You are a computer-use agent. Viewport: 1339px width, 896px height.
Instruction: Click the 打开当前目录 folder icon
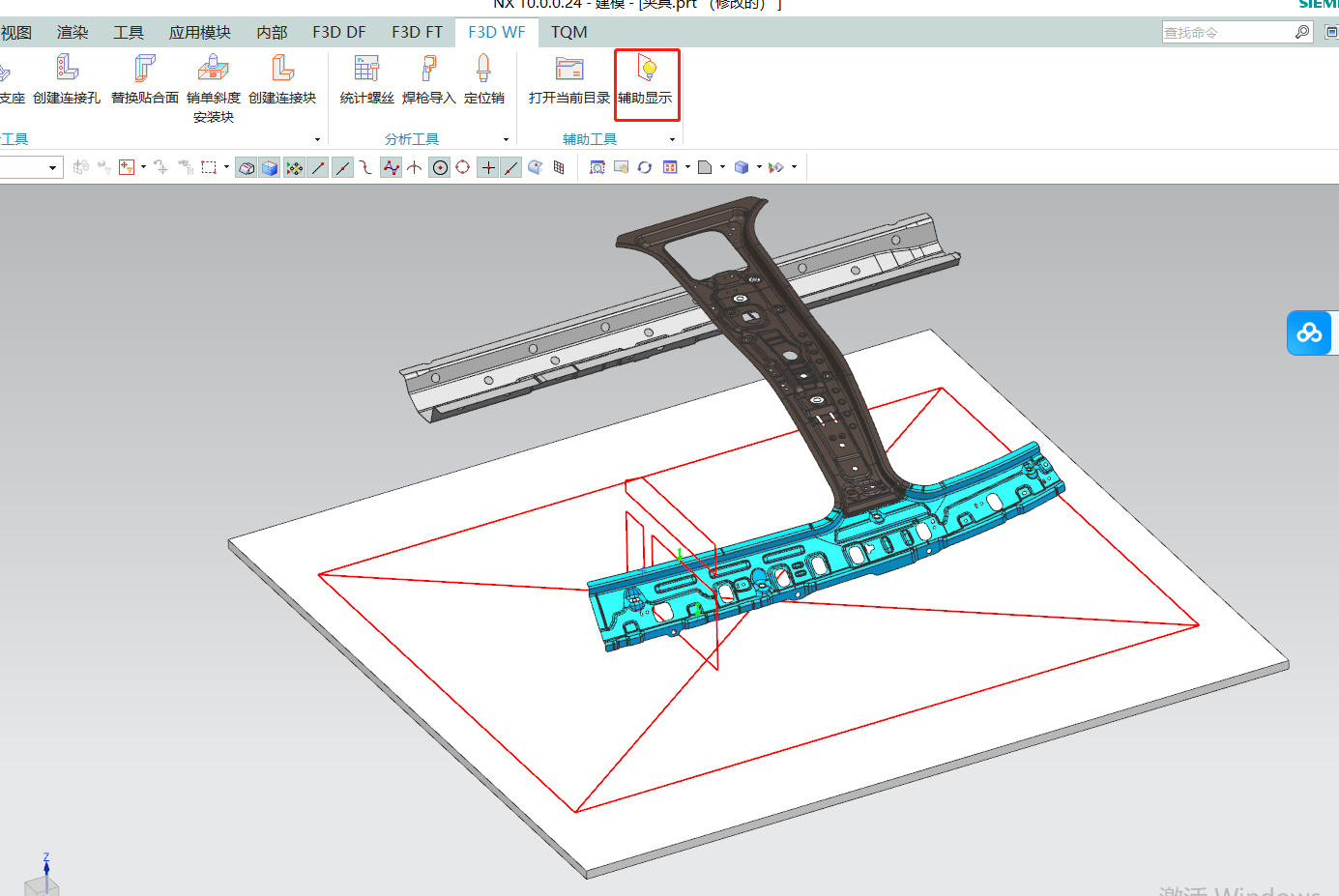[569, 68]
